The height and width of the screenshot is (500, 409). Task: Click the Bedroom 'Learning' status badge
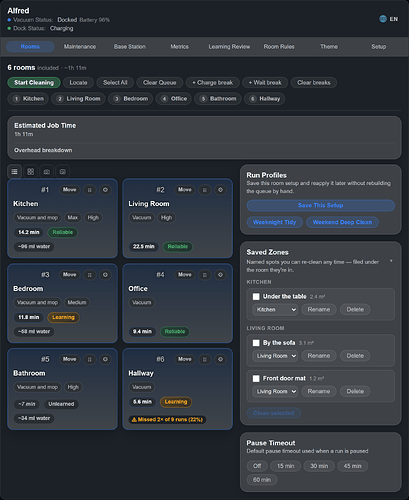(x=63, y=317)
